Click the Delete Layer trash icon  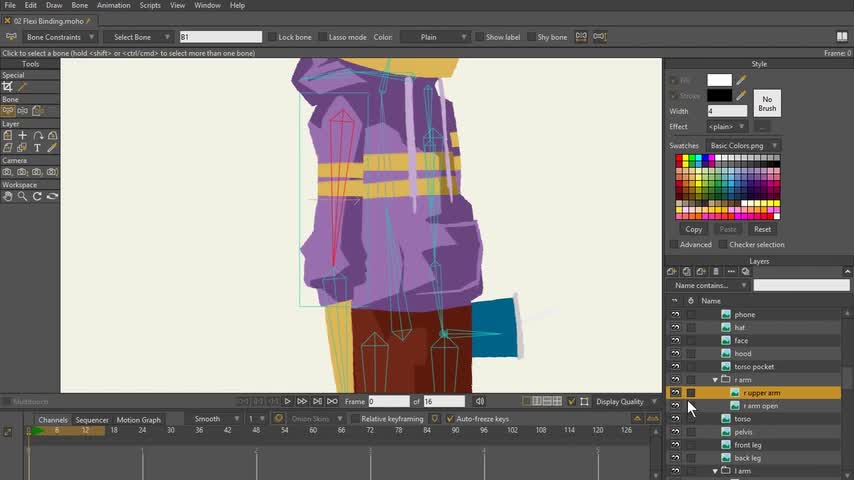(x=716, y=271)
